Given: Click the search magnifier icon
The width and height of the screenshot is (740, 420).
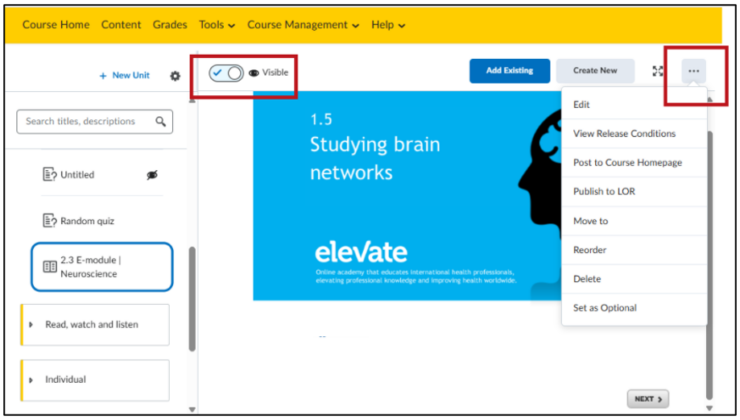Looking at the screenshot, I should point(161,122).
